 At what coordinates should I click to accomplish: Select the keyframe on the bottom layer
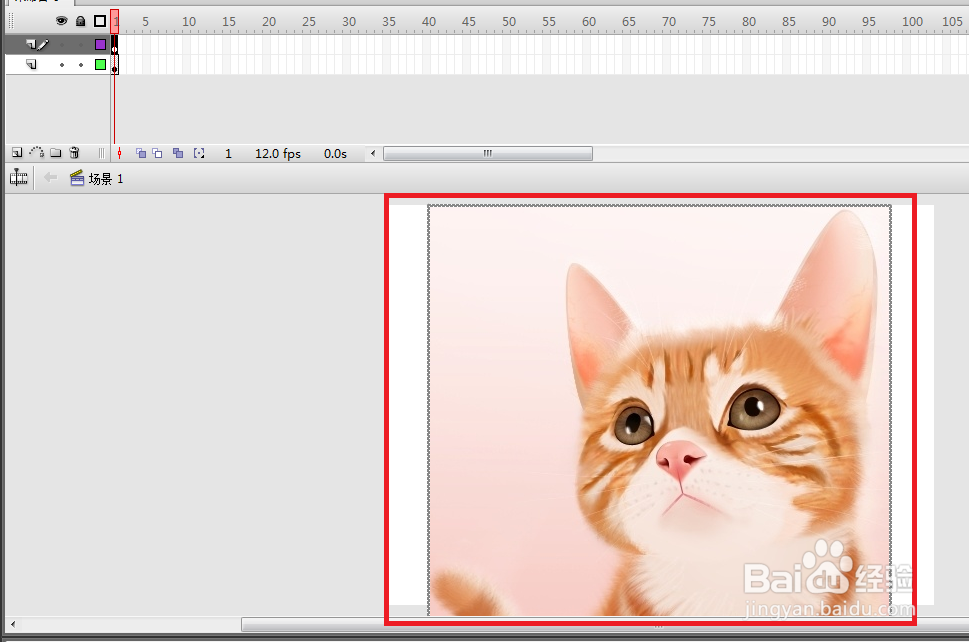(115, 65)
